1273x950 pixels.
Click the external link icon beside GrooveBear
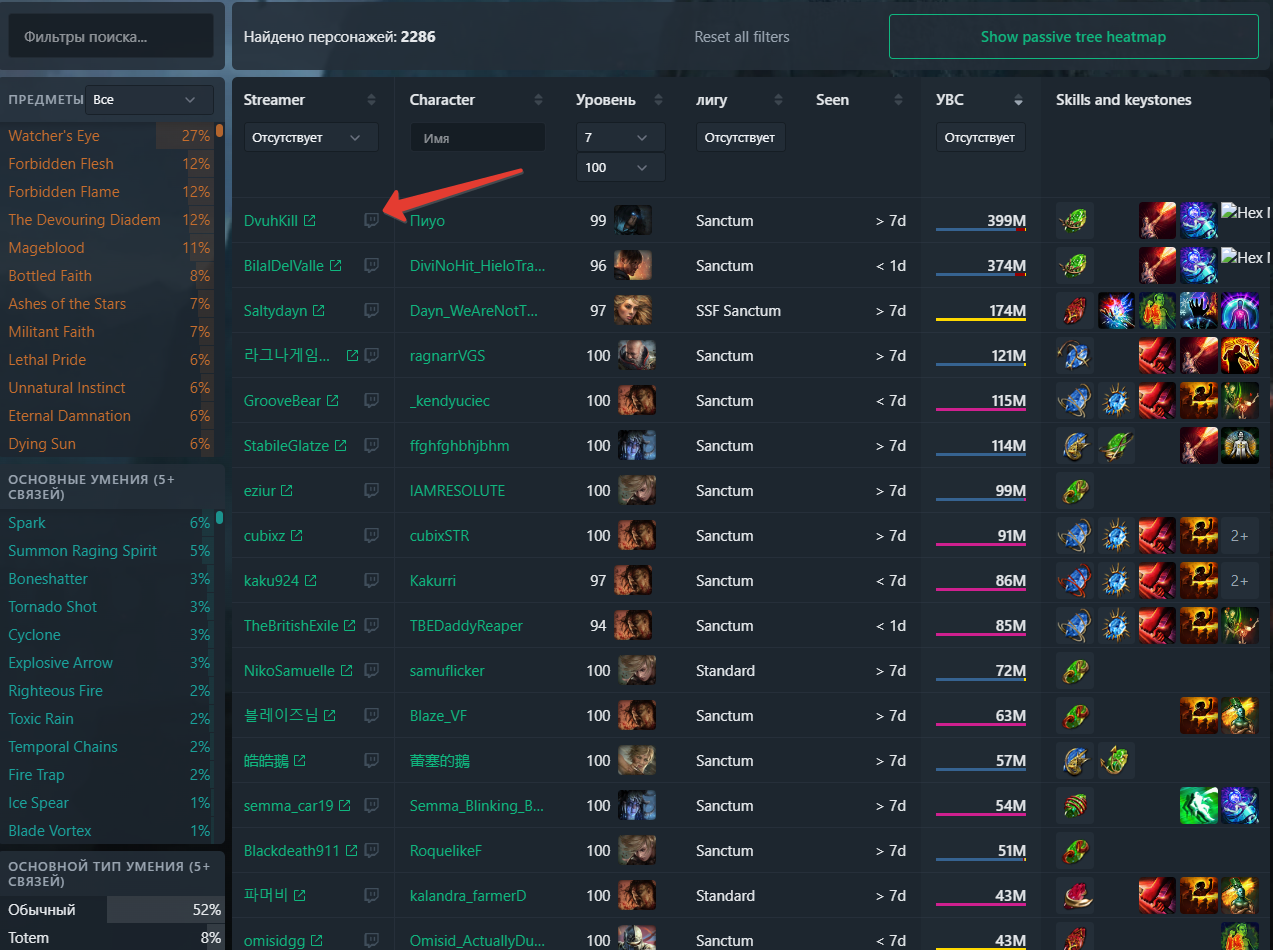tap(332, 400)
